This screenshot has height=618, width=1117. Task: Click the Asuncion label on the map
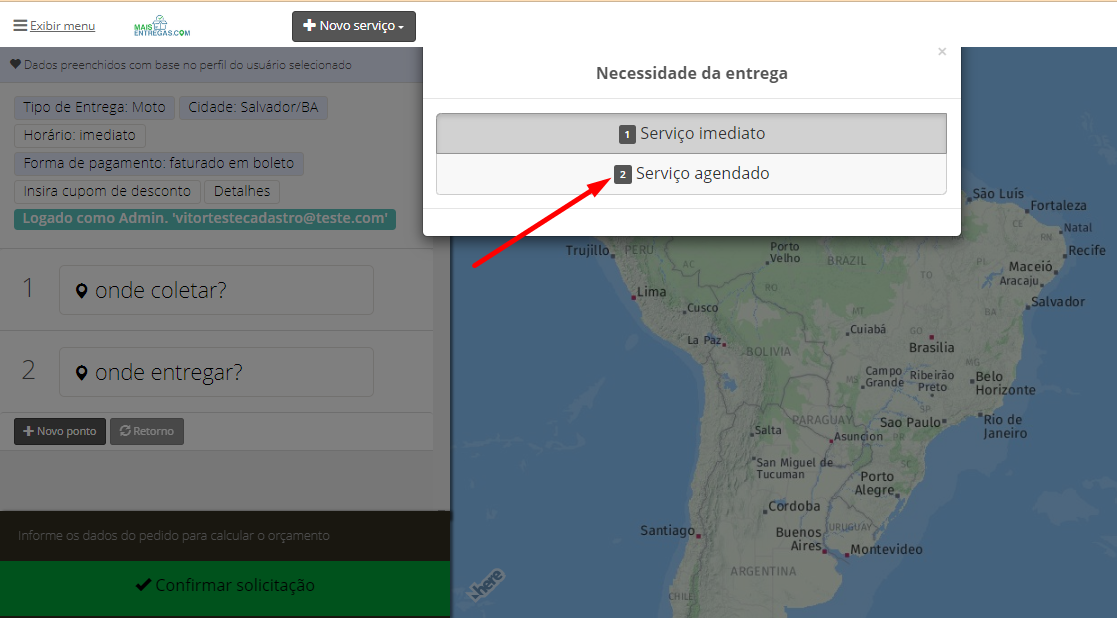pyautogui.click(x=858, y=436)
